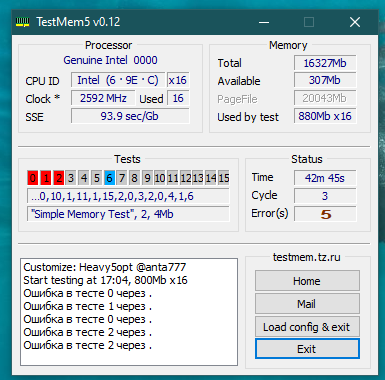
Task: Select gray test box 12
Action: tap(185, 178)
